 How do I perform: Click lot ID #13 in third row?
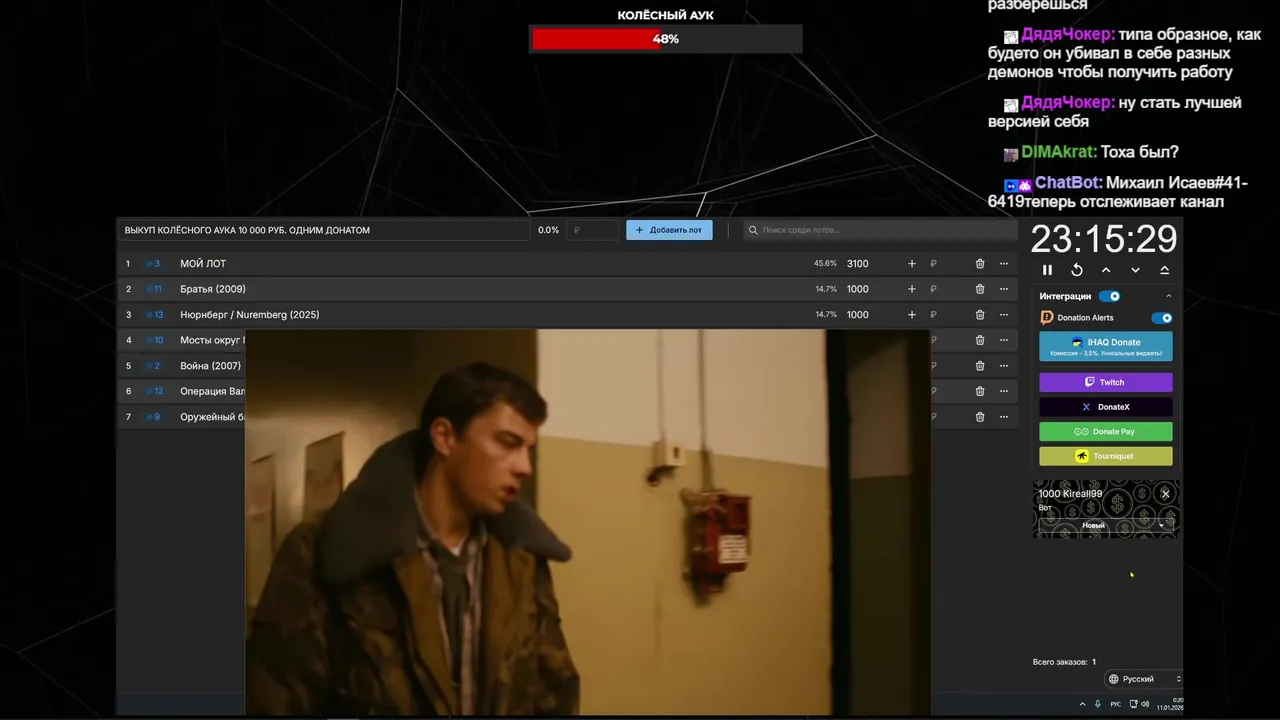pyautogui.click(x=154, y=315)
